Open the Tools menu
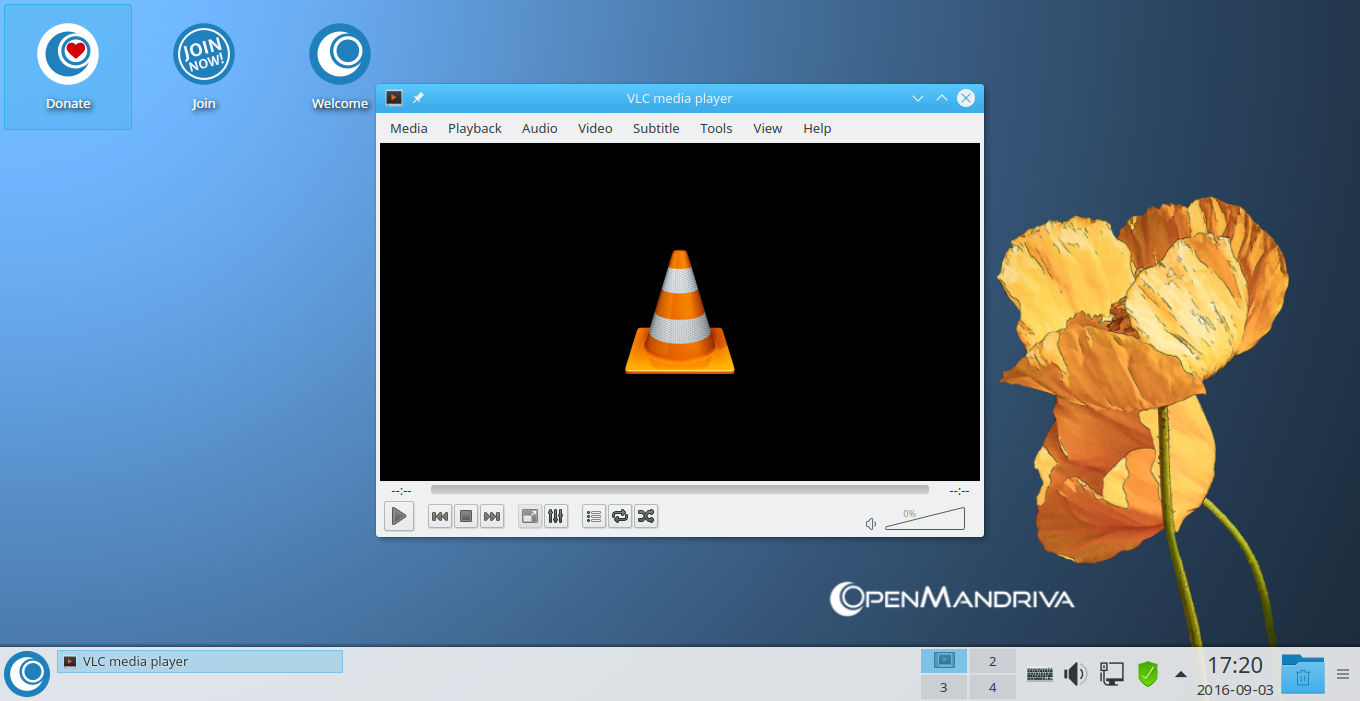The width and height of the screenshot is (1360, 701). point(716,128)
